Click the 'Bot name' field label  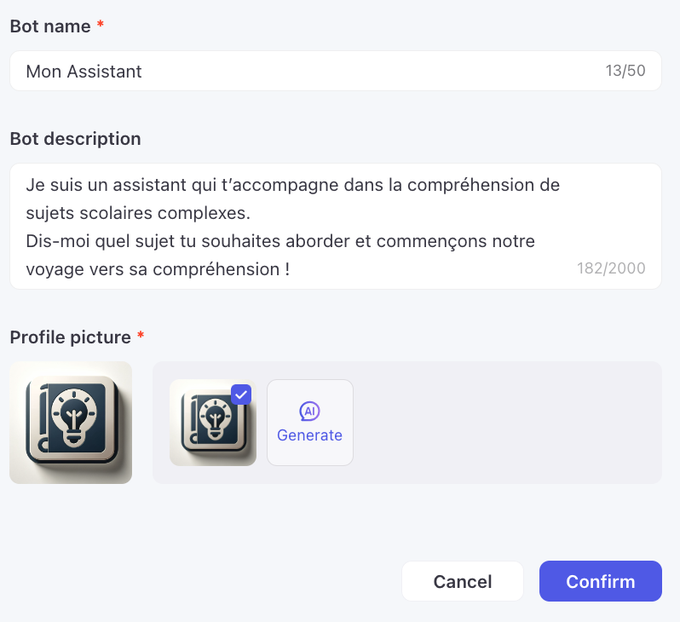pyautogui.click(x=50, y=27)
